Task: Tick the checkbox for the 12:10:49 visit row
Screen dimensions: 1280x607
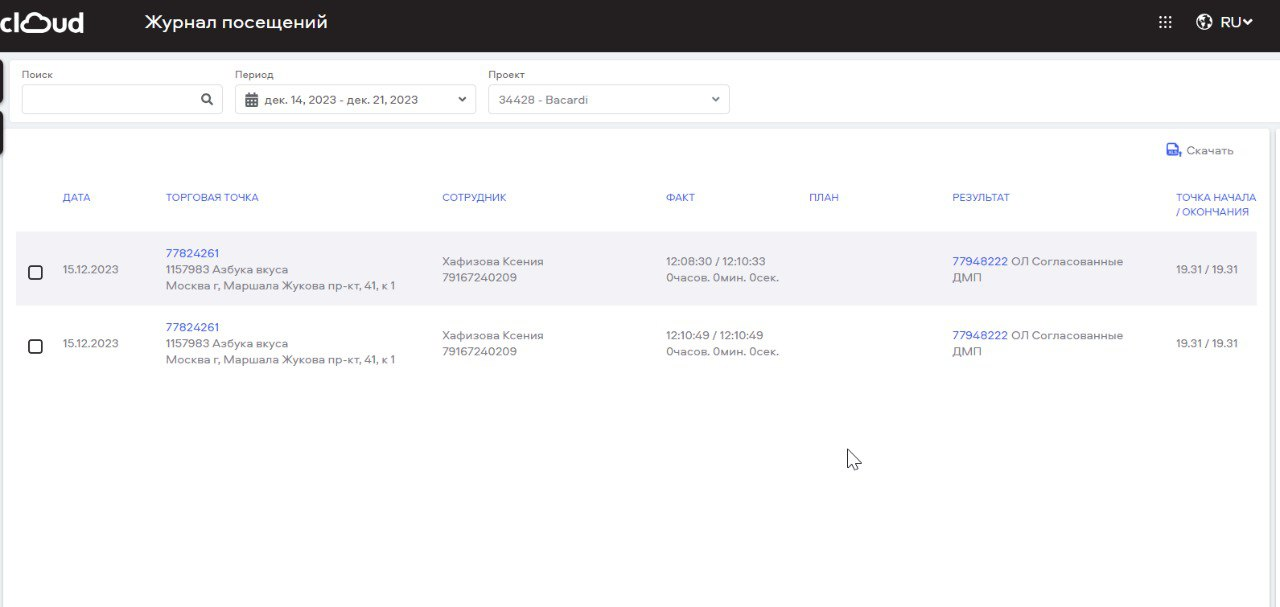Action: (35, 346)
